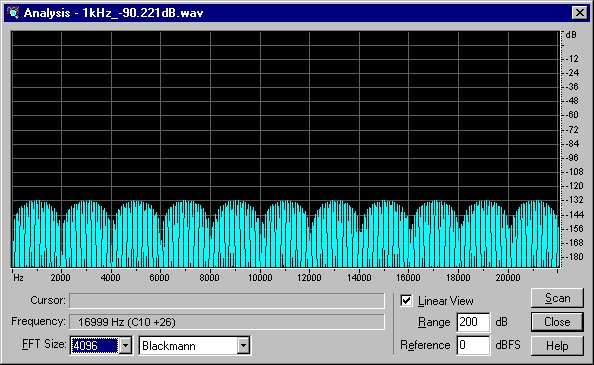The height and width of the screenshot is (365, 594).
Task: Click the Linear View label text
Action: coord(446,301)
